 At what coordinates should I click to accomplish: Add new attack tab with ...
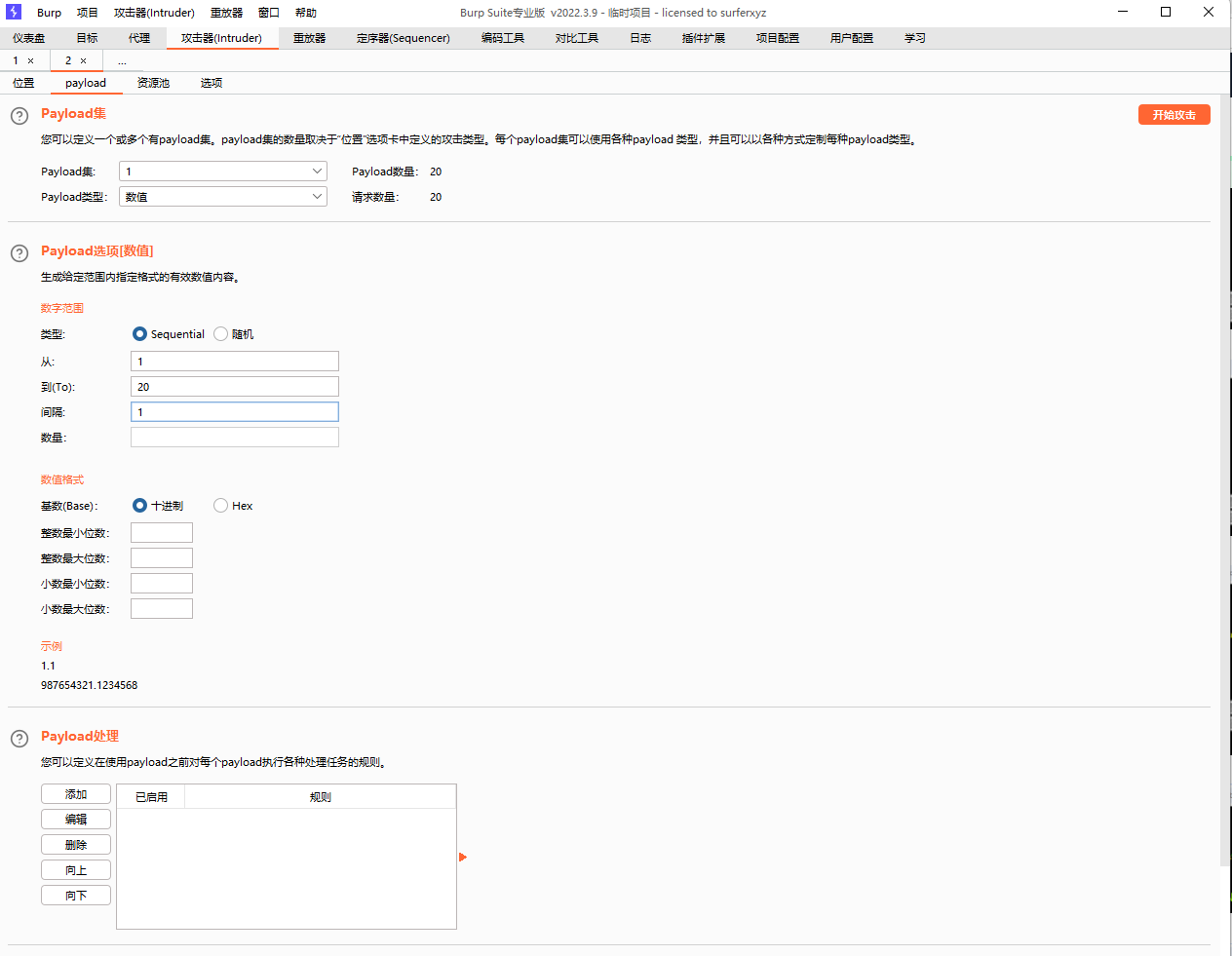(122, 60)
